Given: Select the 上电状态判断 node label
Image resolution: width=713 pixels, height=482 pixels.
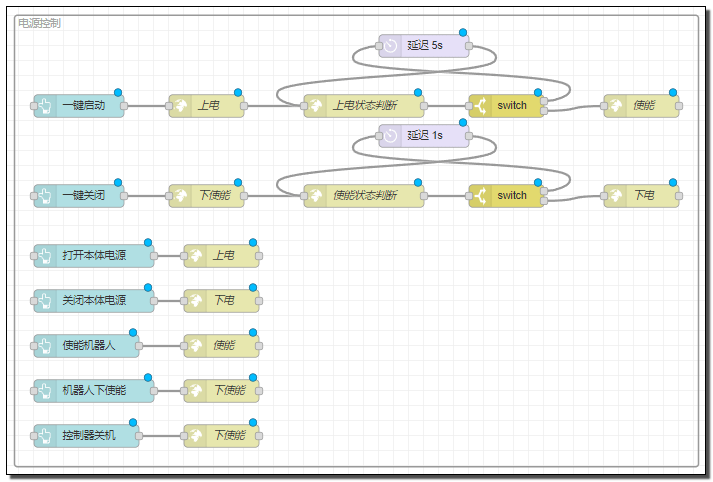Looking at the screenshot, I should 365,105.
